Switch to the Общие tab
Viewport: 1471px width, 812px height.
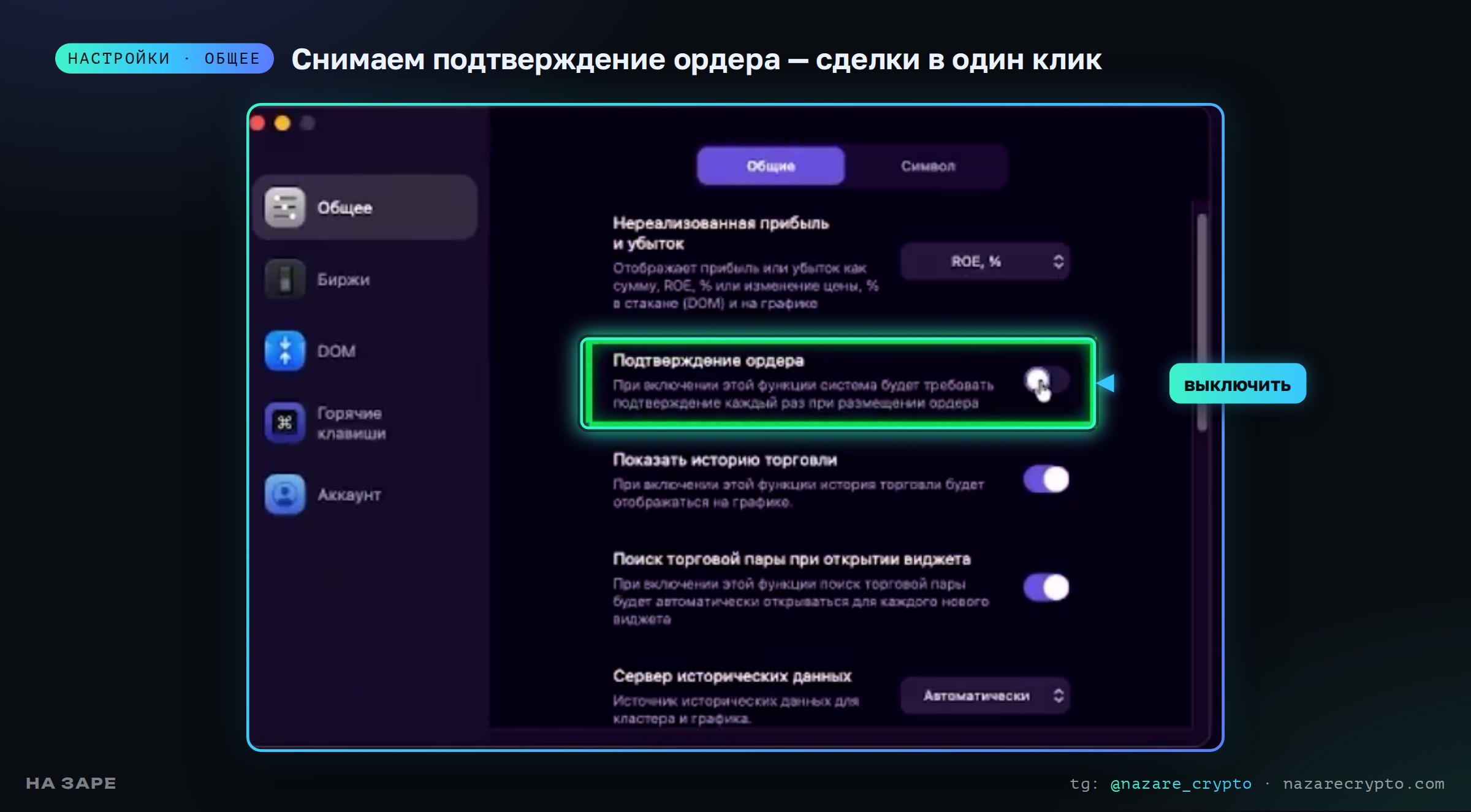(770, 166)
